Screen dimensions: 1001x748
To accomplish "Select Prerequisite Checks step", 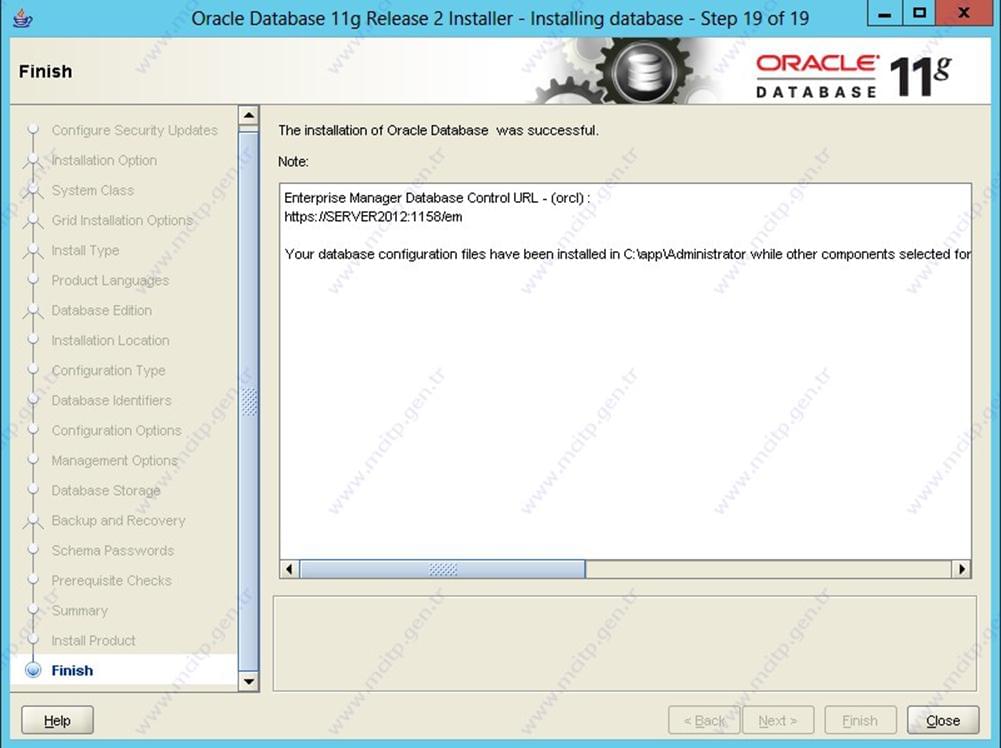I will pyautogui.click(x=111, y=580).
